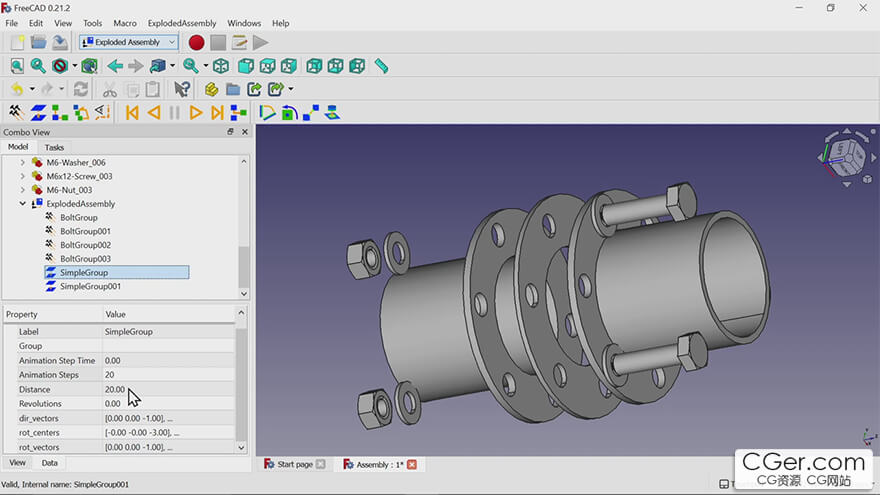The image size is (880, 495).
Task: Jump to the animation's last step
Action: 217,113
